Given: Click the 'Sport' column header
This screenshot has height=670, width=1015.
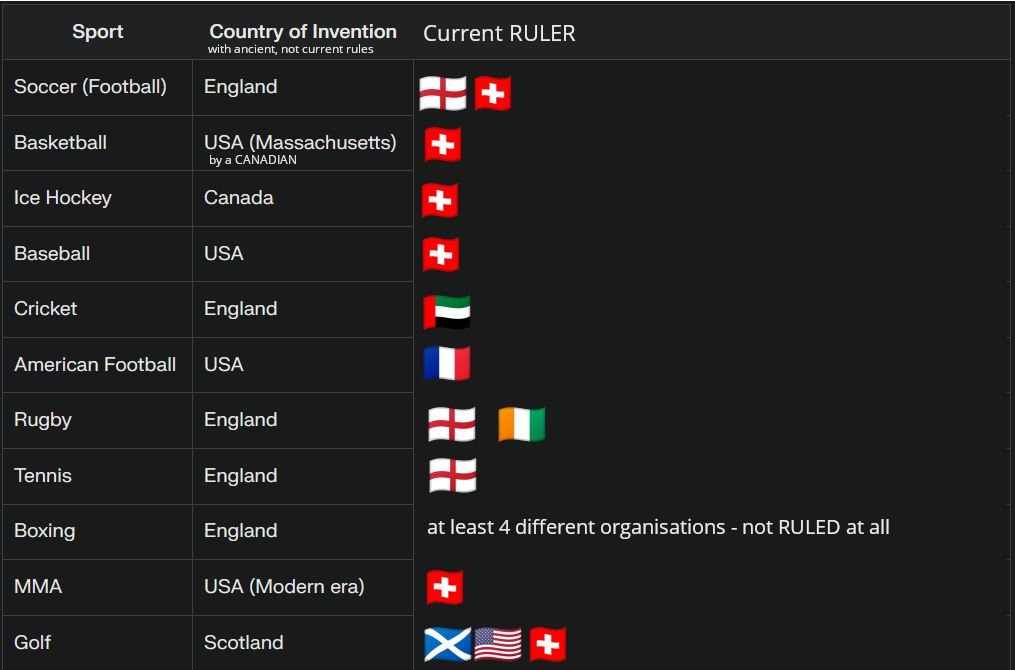Looking at the screenshot, I should (x=98, y=32).
